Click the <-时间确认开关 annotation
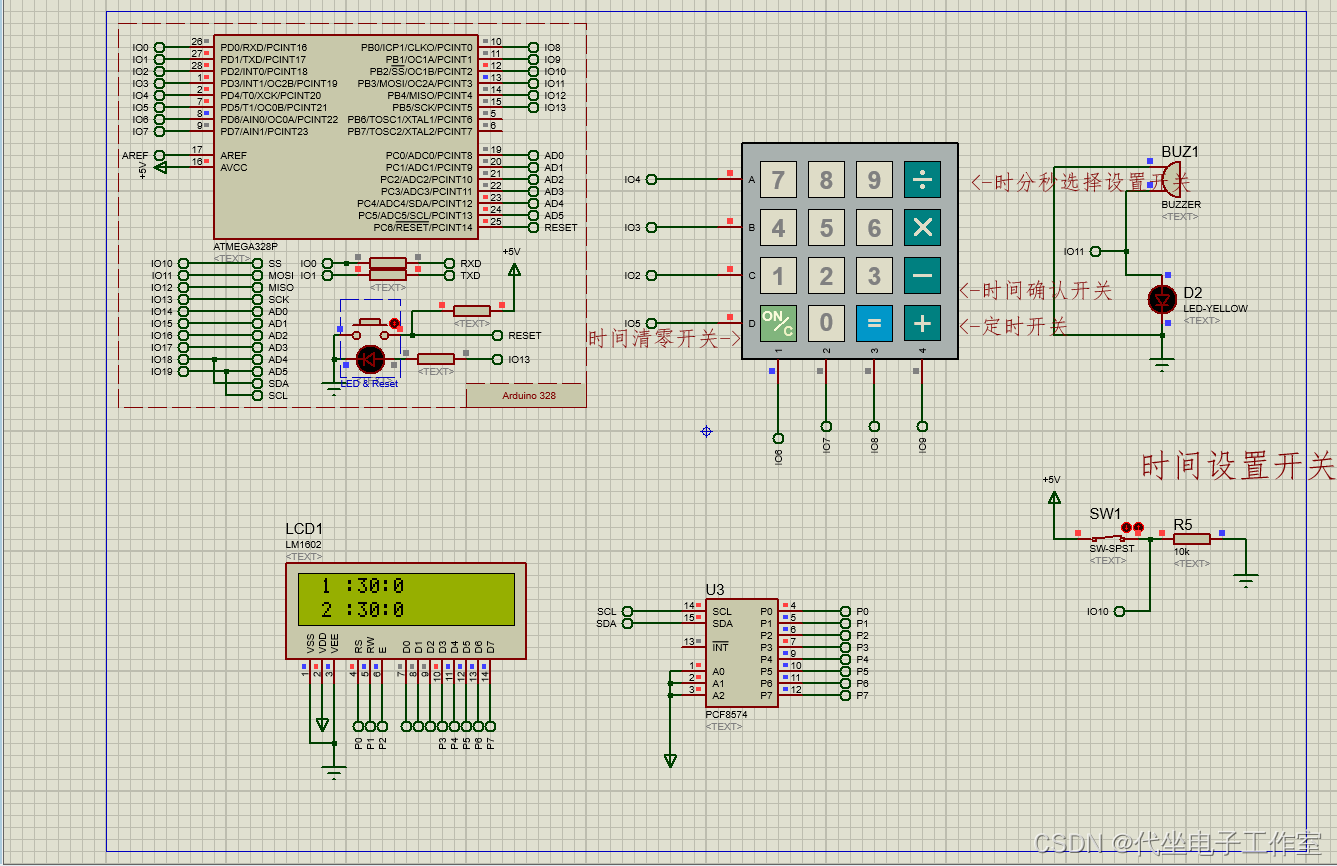The width and height of the screenshot is (1337, 866). click(x=1036, y=290)
